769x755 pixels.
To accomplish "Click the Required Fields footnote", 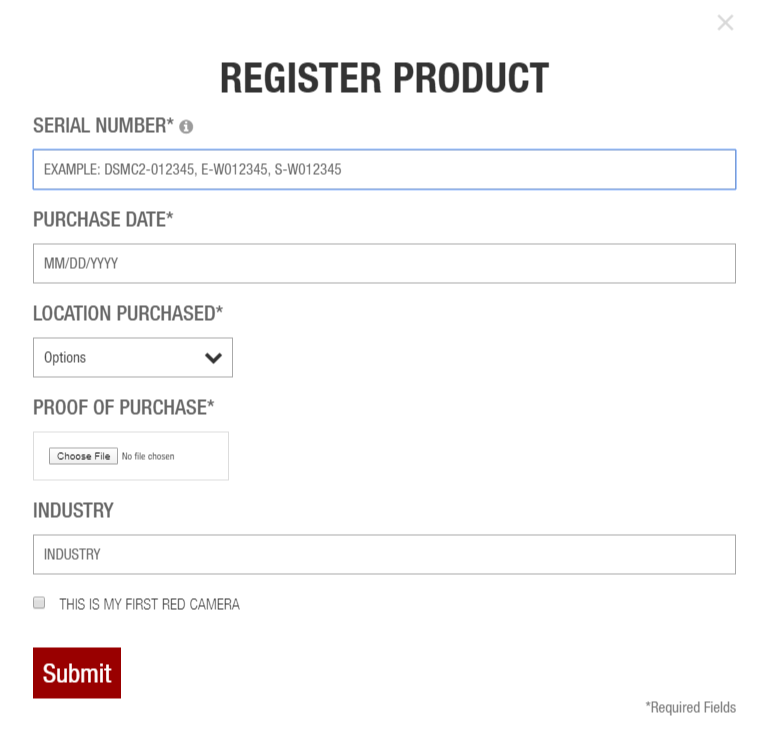I will [x=691, y=707].
